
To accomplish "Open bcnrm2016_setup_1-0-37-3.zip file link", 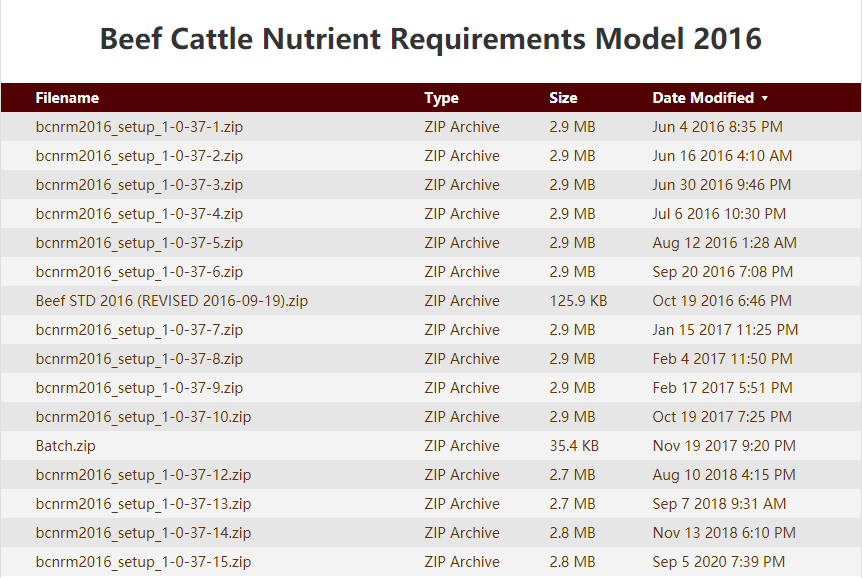I will click(139, 185).
